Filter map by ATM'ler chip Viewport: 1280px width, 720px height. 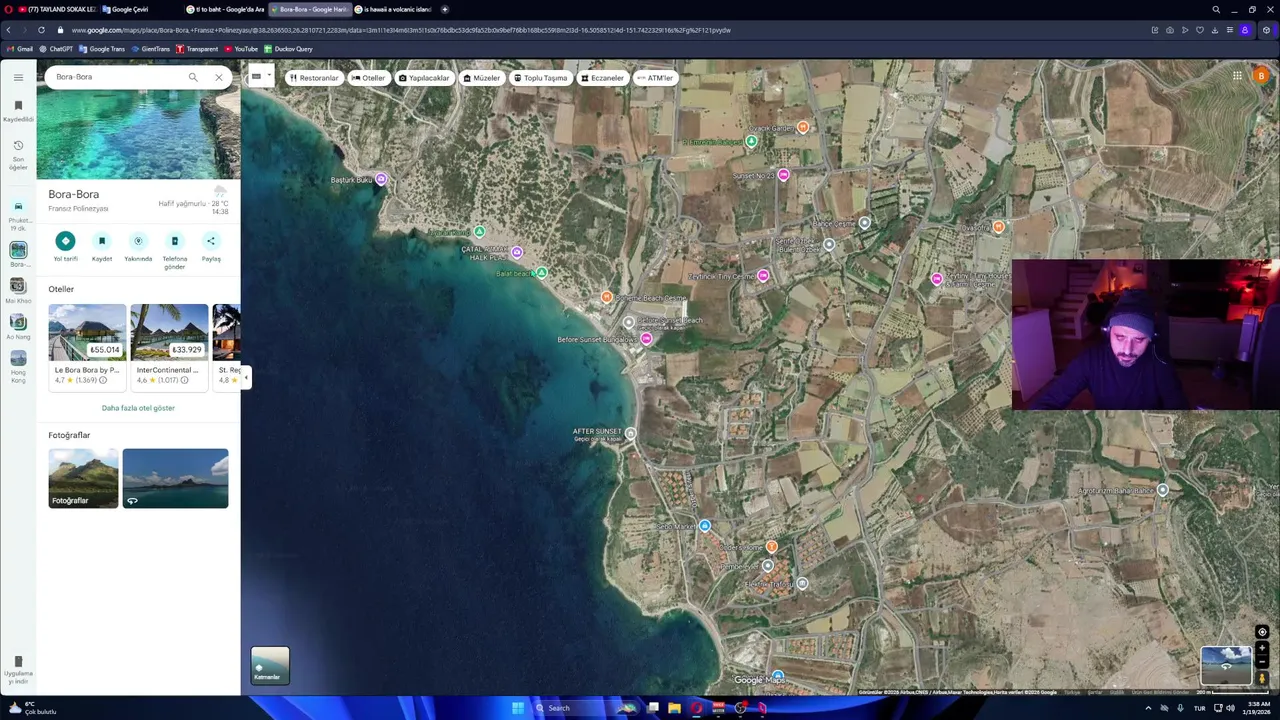coord(656,78)
